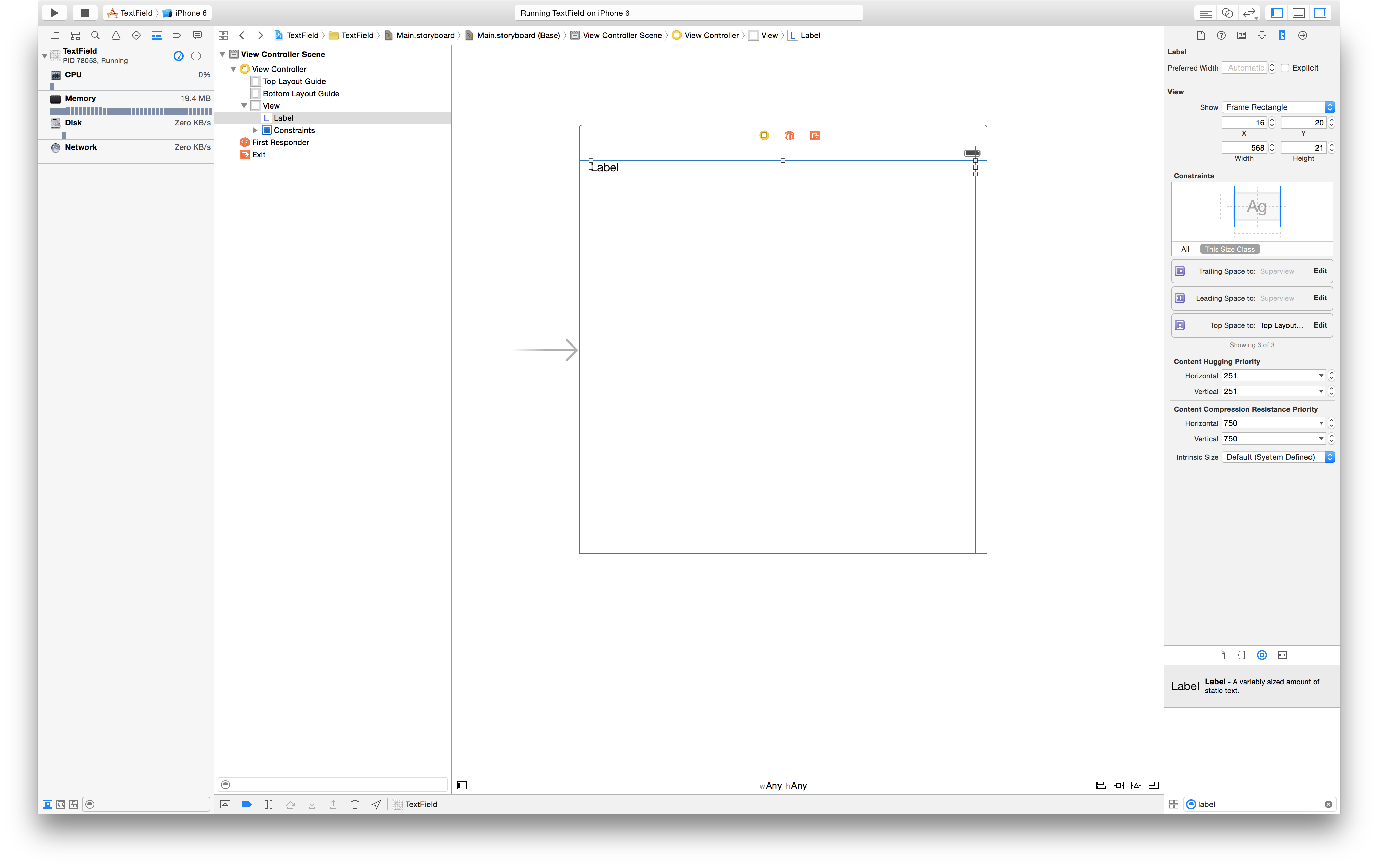Select the Object library tab icon
Screen dimensions: 1378x868
click(x=1262, y=655)
